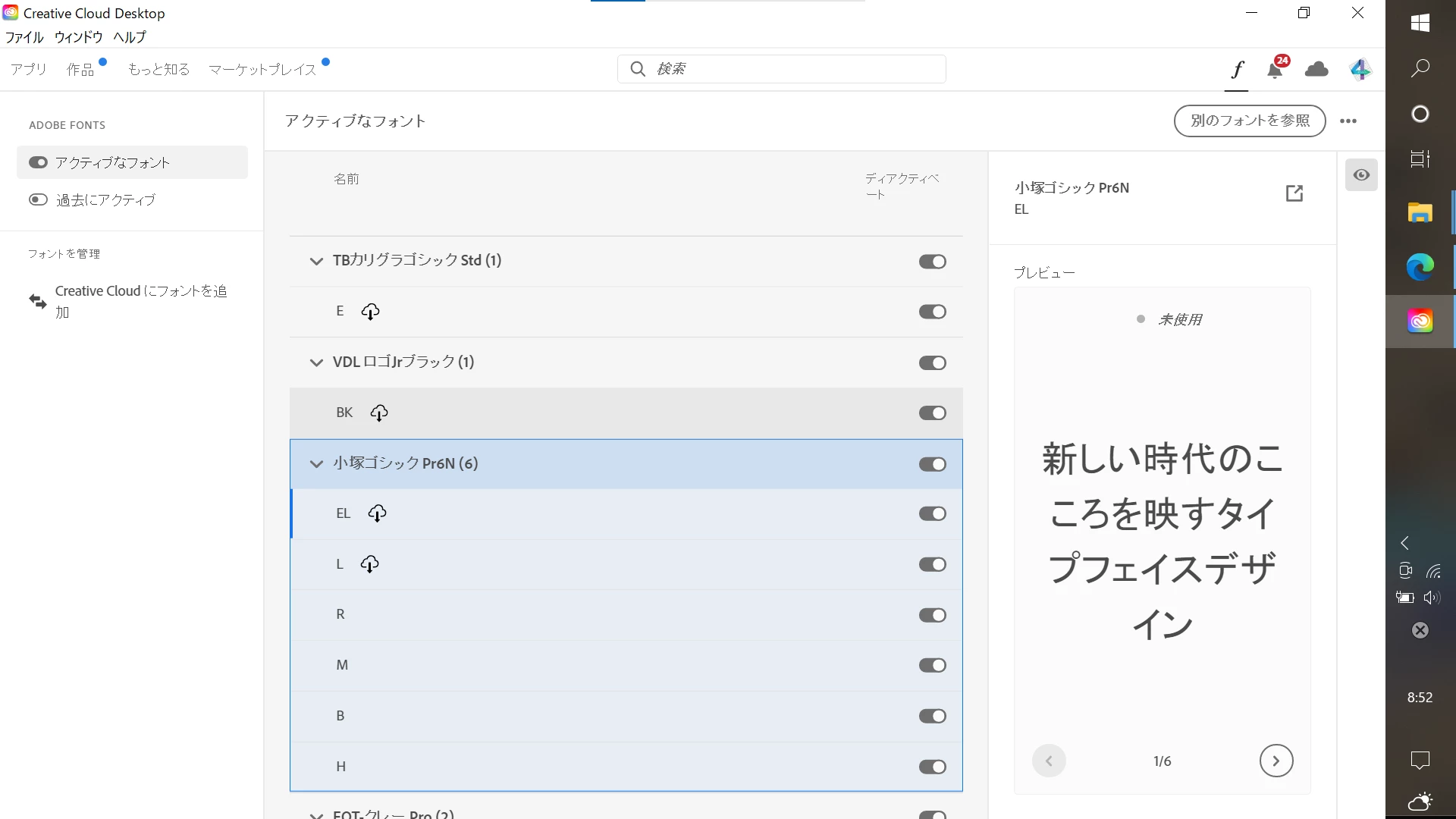Screen dimensions: 1456x819
Task: Click 別のフォントを参照 button
Action: point(1249,121)
